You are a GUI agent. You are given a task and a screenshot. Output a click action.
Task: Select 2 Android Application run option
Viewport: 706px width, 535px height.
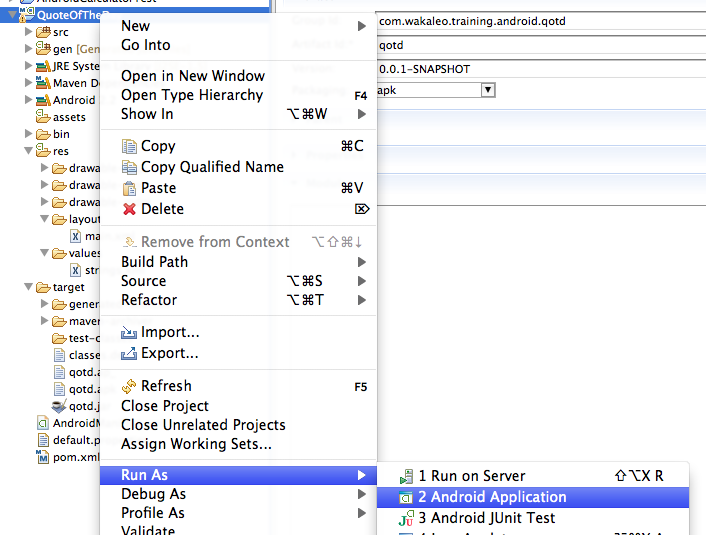tap(533, 497)
